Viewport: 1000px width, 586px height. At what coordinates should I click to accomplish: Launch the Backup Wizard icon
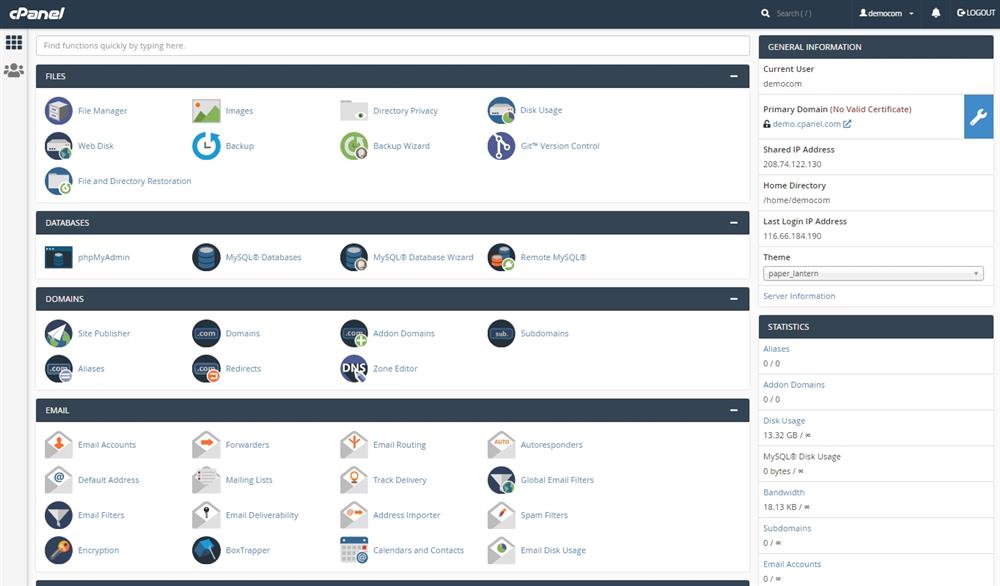pos(354,146)
